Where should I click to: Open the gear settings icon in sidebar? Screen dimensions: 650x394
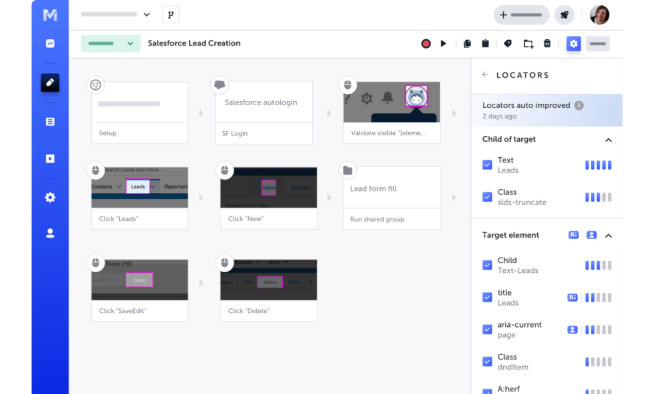(x=50, y=197)
